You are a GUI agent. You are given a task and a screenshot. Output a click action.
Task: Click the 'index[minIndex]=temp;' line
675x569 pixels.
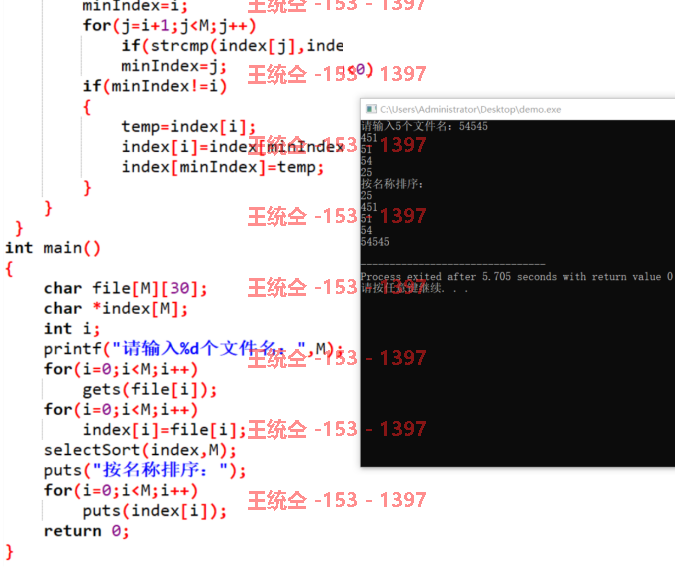[x=223, y=167]
